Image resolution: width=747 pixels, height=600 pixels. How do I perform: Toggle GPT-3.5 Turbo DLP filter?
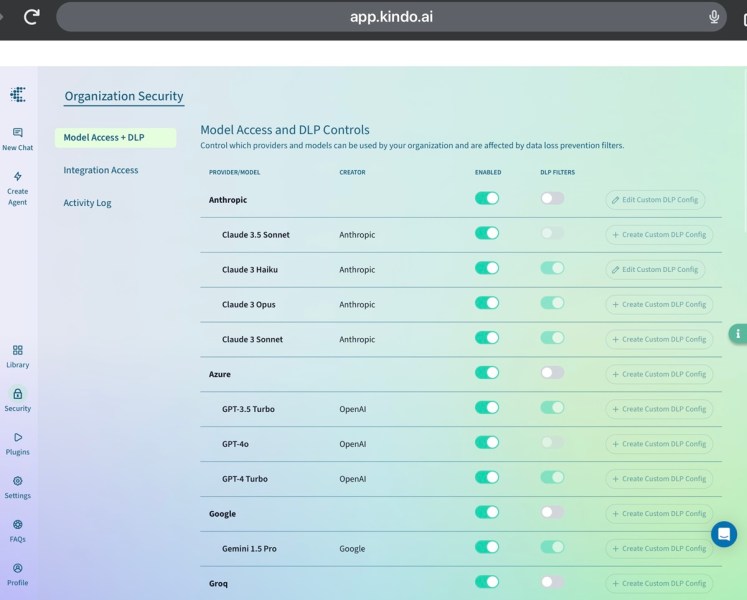[x=552, y=407]
